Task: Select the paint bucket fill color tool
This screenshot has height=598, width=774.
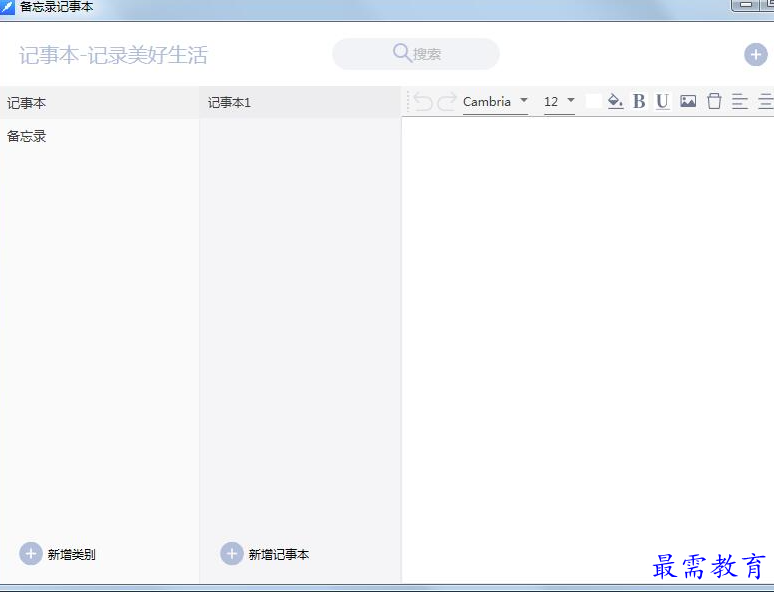Action: (x=615, y=101)
